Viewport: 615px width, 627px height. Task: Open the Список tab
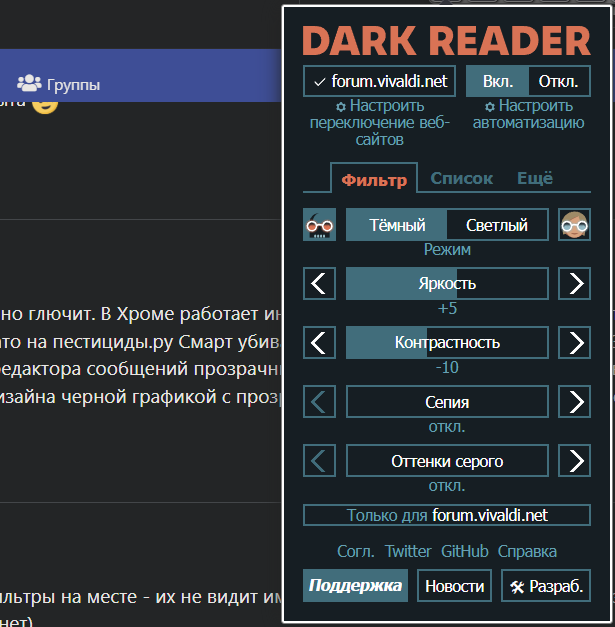[x=461, y=178]
